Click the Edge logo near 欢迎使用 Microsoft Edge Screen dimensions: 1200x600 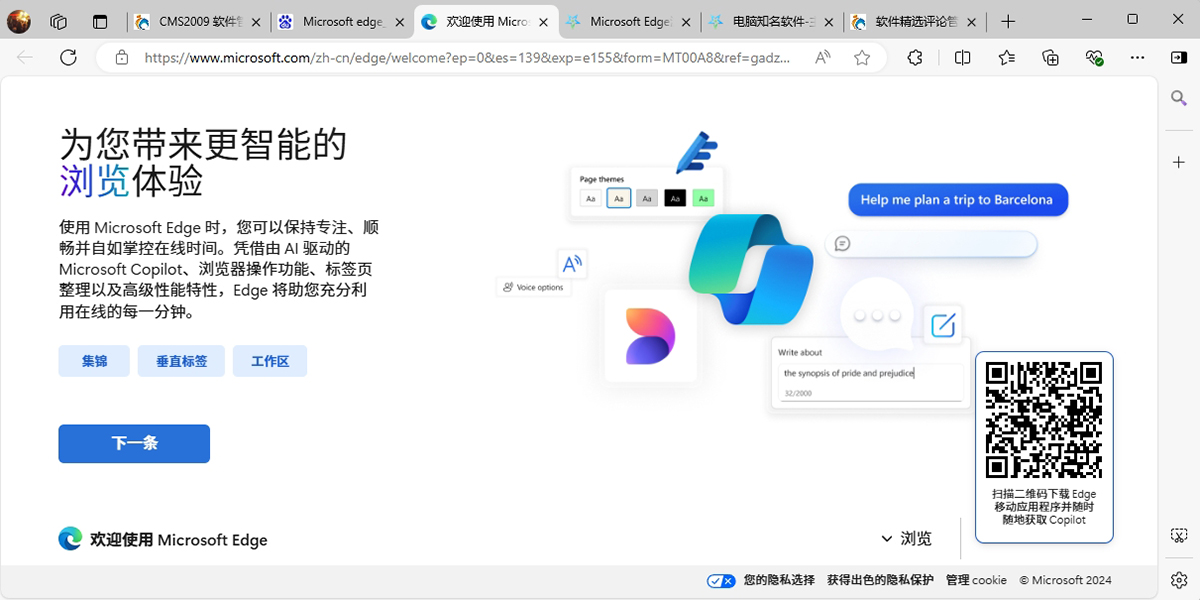(70, 539)
